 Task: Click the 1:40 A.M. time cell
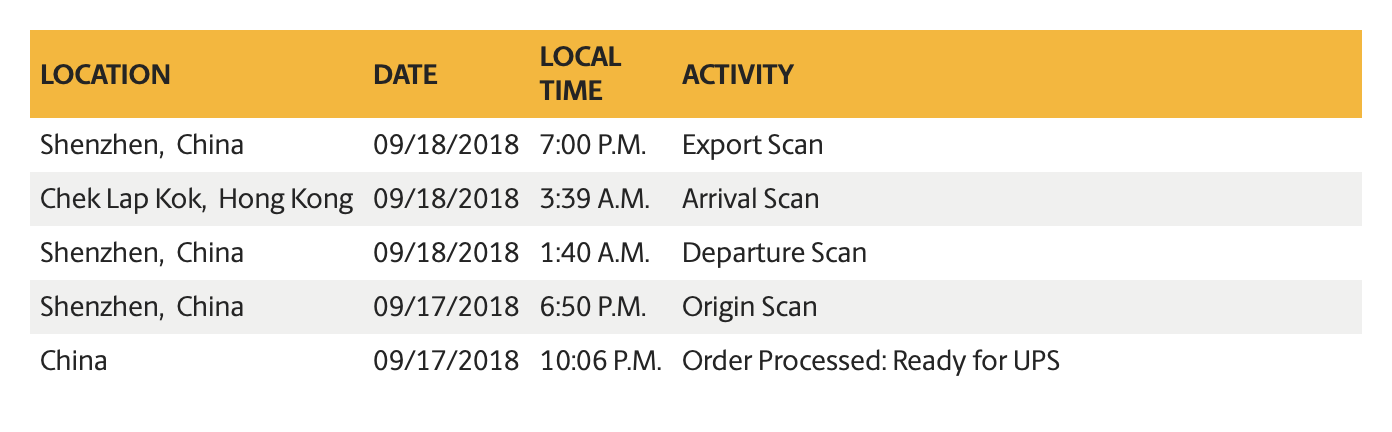[x=594, y=252]
